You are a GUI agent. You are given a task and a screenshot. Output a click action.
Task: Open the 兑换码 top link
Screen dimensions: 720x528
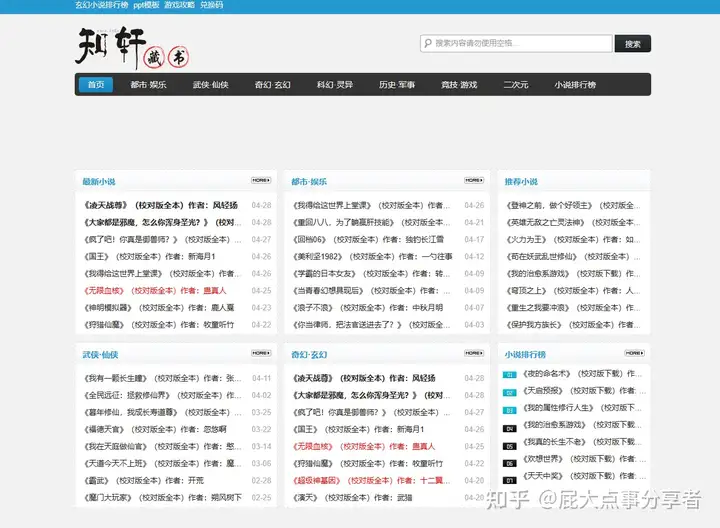[x=212, y=5]
